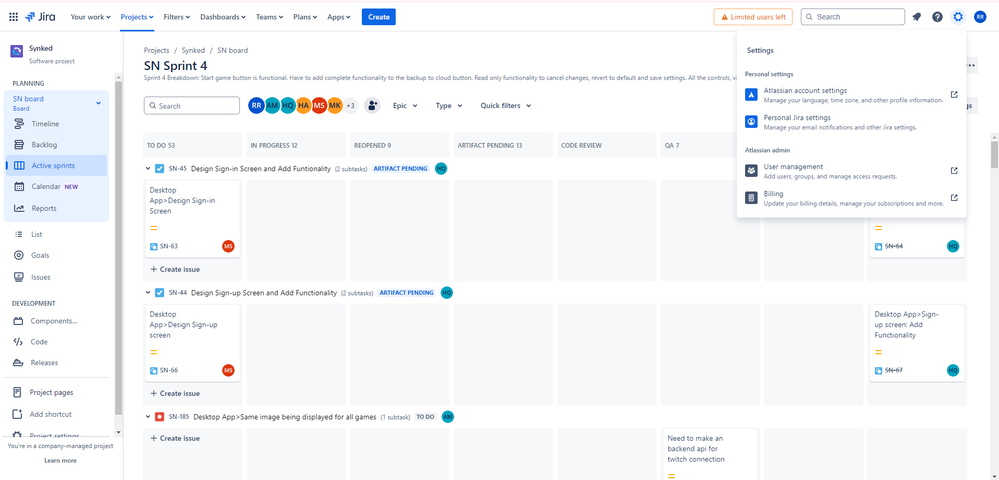
Task: Open the Teams menu
Action: pyautogui.click(x=270, y=17)
